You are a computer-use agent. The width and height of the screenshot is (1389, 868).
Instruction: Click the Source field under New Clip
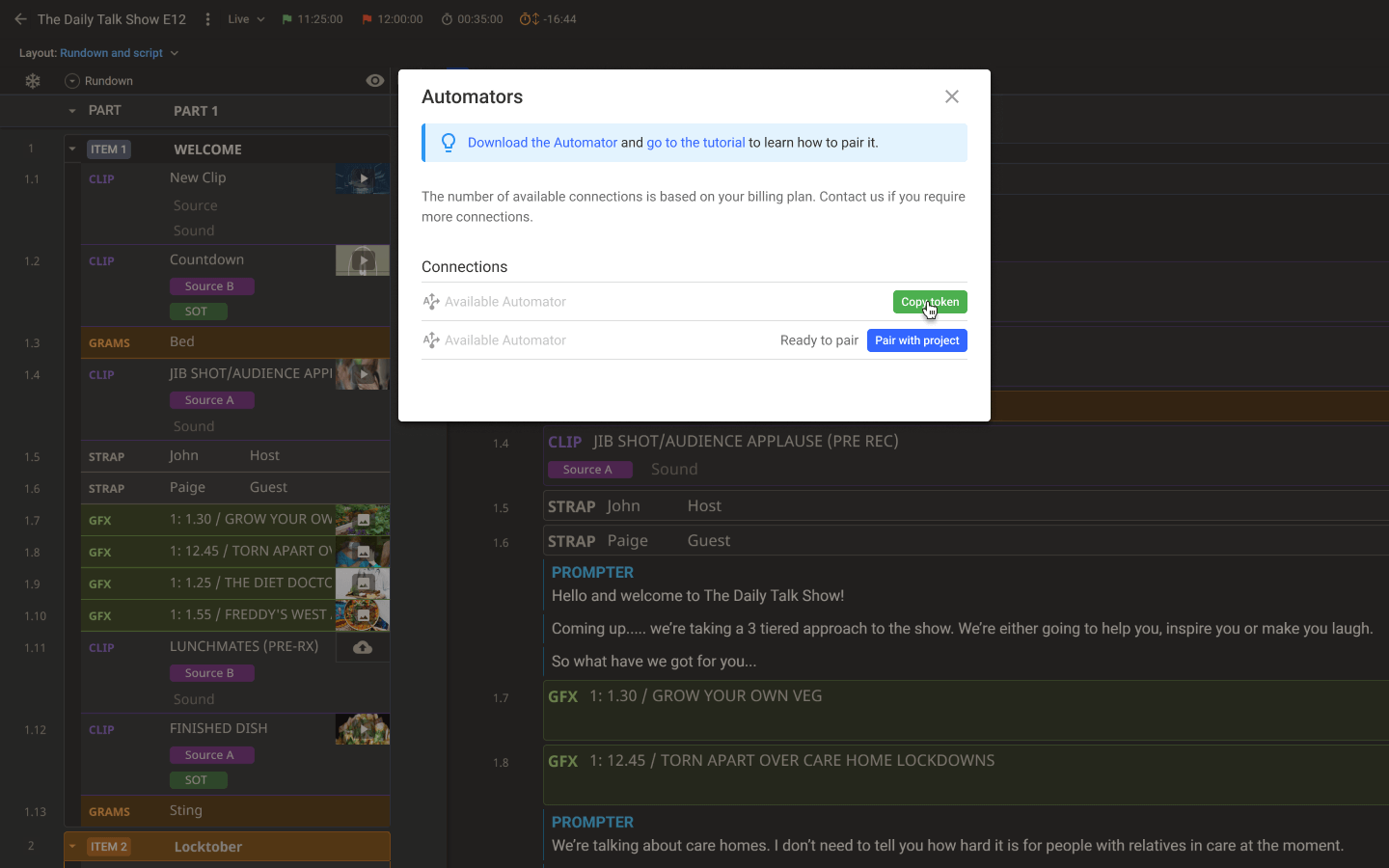point(196,205)
